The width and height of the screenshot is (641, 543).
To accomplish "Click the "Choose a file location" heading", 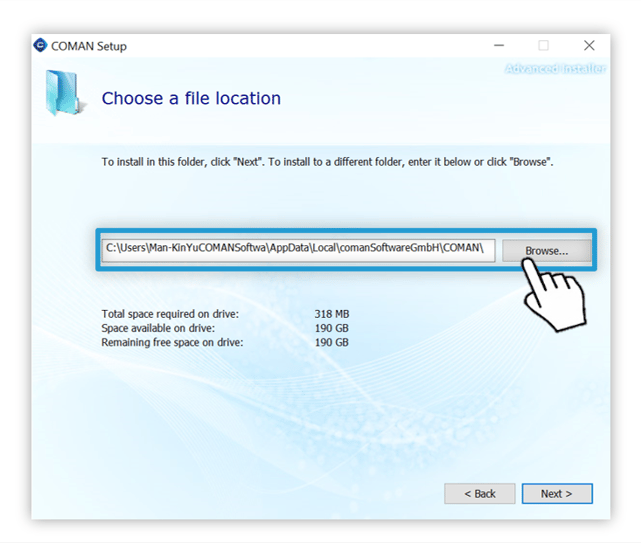I will [191, 98].
